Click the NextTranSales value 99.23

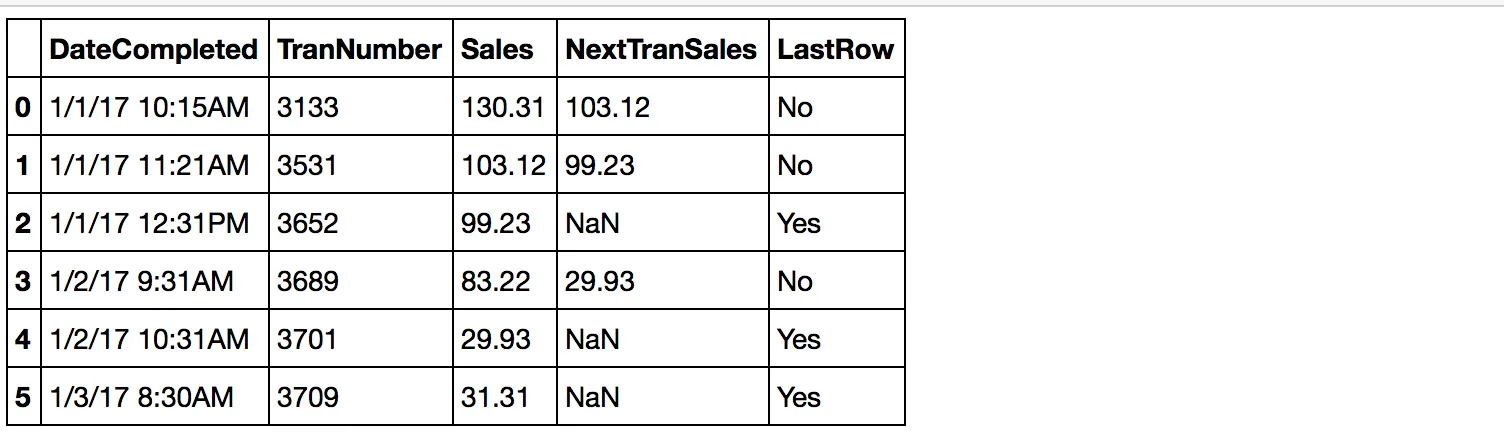click(x=600, y=165)
